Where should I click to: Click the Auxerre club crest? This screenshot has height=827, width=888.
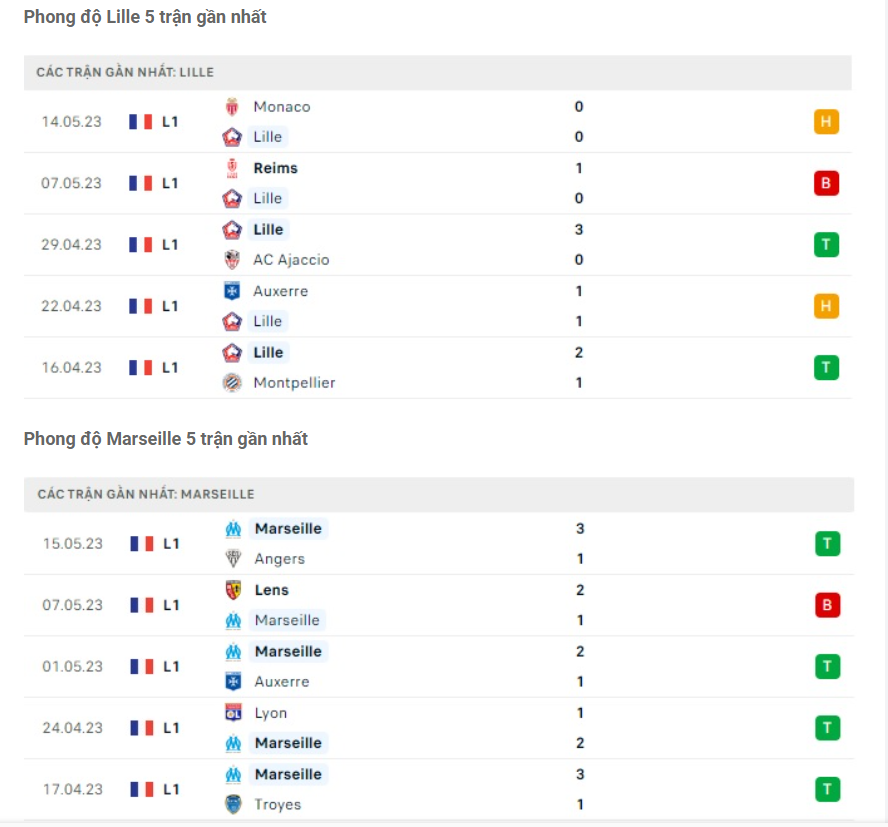(x=232, y=290)
